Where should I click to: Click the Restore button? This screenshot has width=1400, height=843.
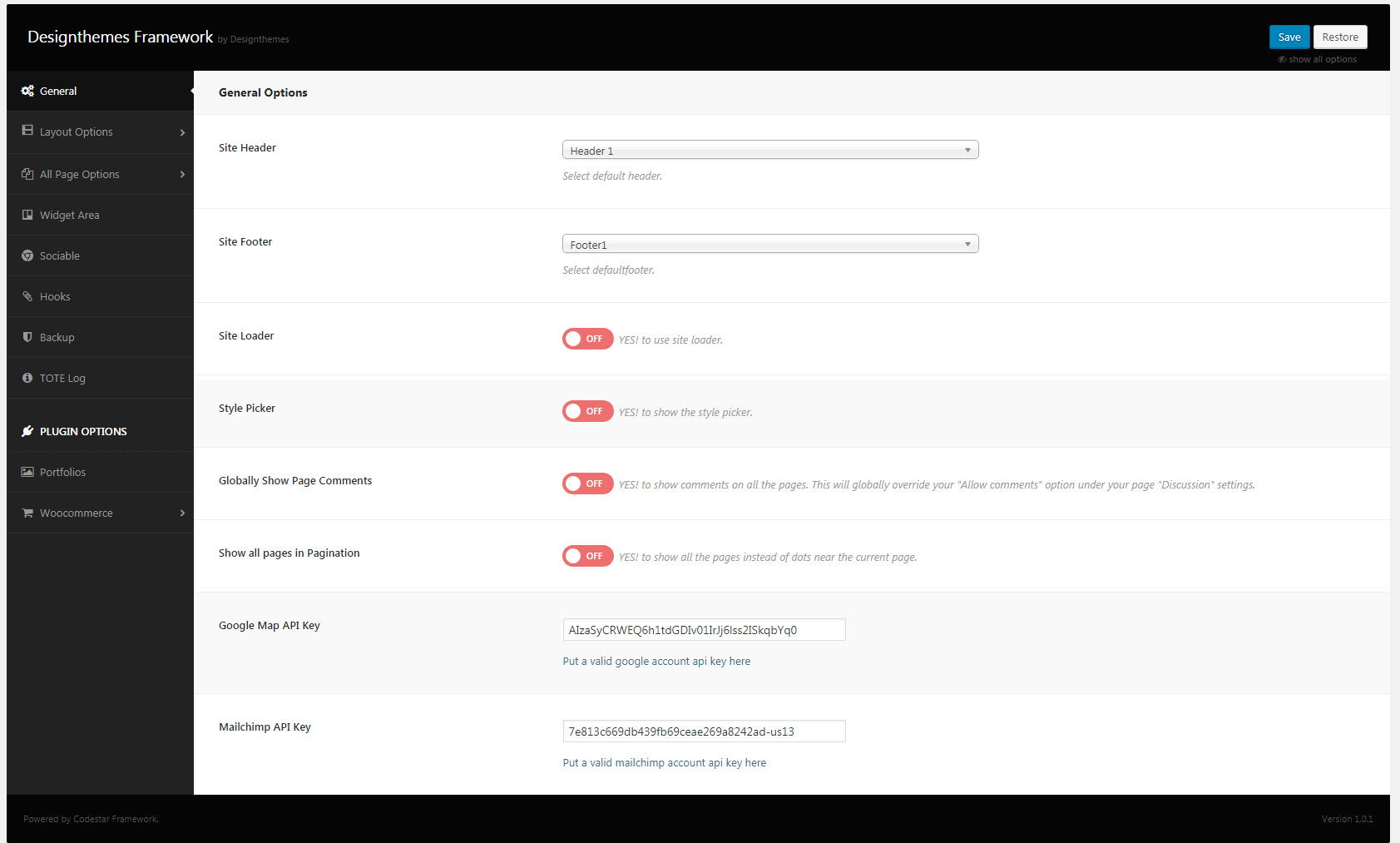pos(1340,37)
